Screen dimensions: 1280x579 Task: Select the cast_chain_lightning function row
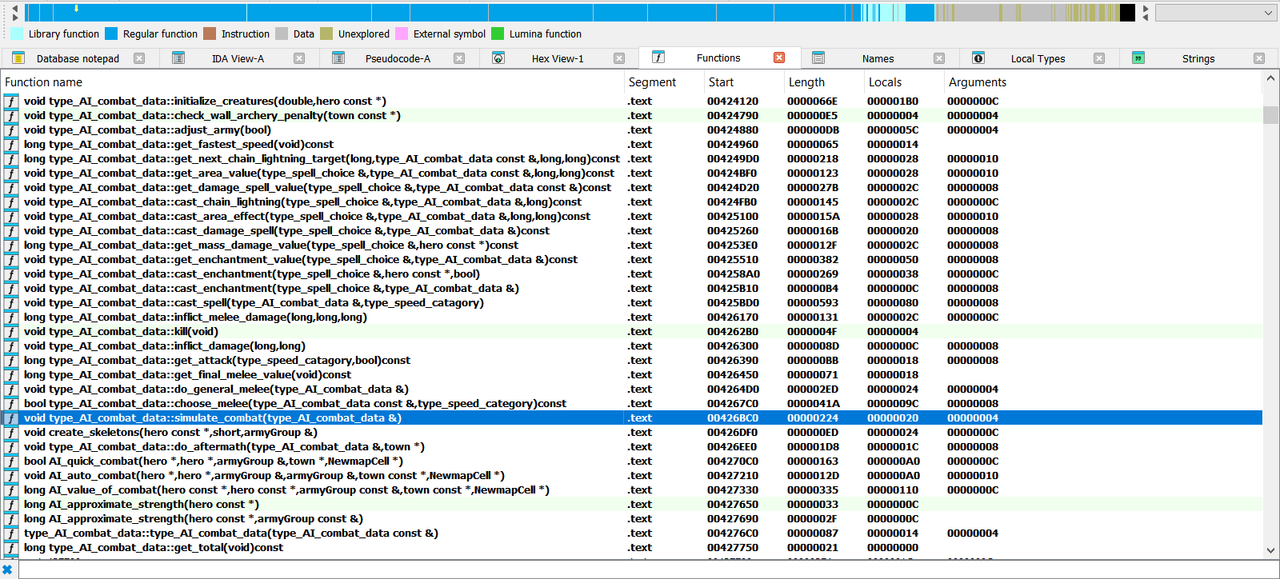(x=631, y=202)
